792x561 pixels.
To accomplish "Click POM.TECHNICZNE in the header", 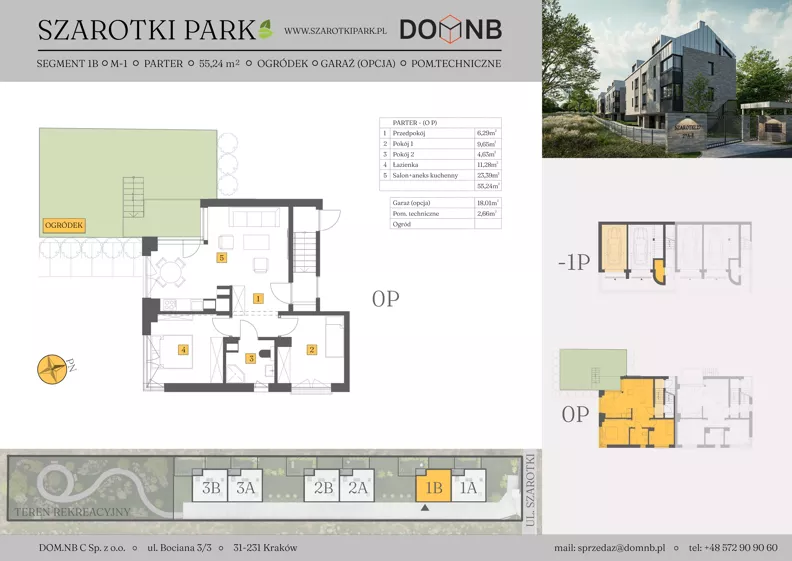I will pyautogui.click(x=456, y=64).
